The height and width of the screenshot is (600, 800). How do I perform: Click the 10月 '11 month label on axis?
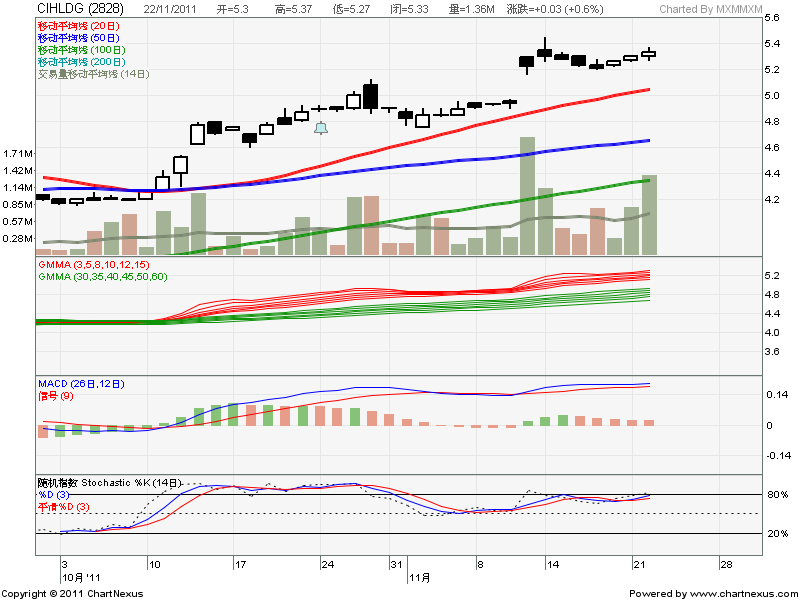click(80, 578)
